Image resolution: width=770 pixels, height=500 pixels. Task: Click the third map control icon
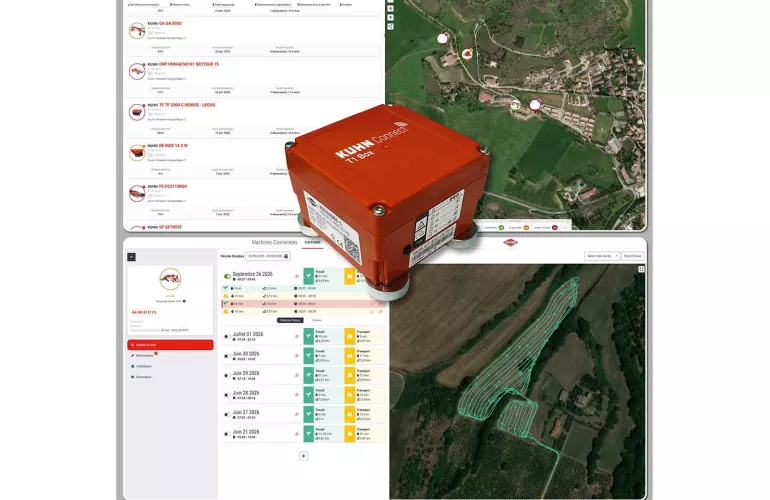pyautogui.click(x=390, y=26)
